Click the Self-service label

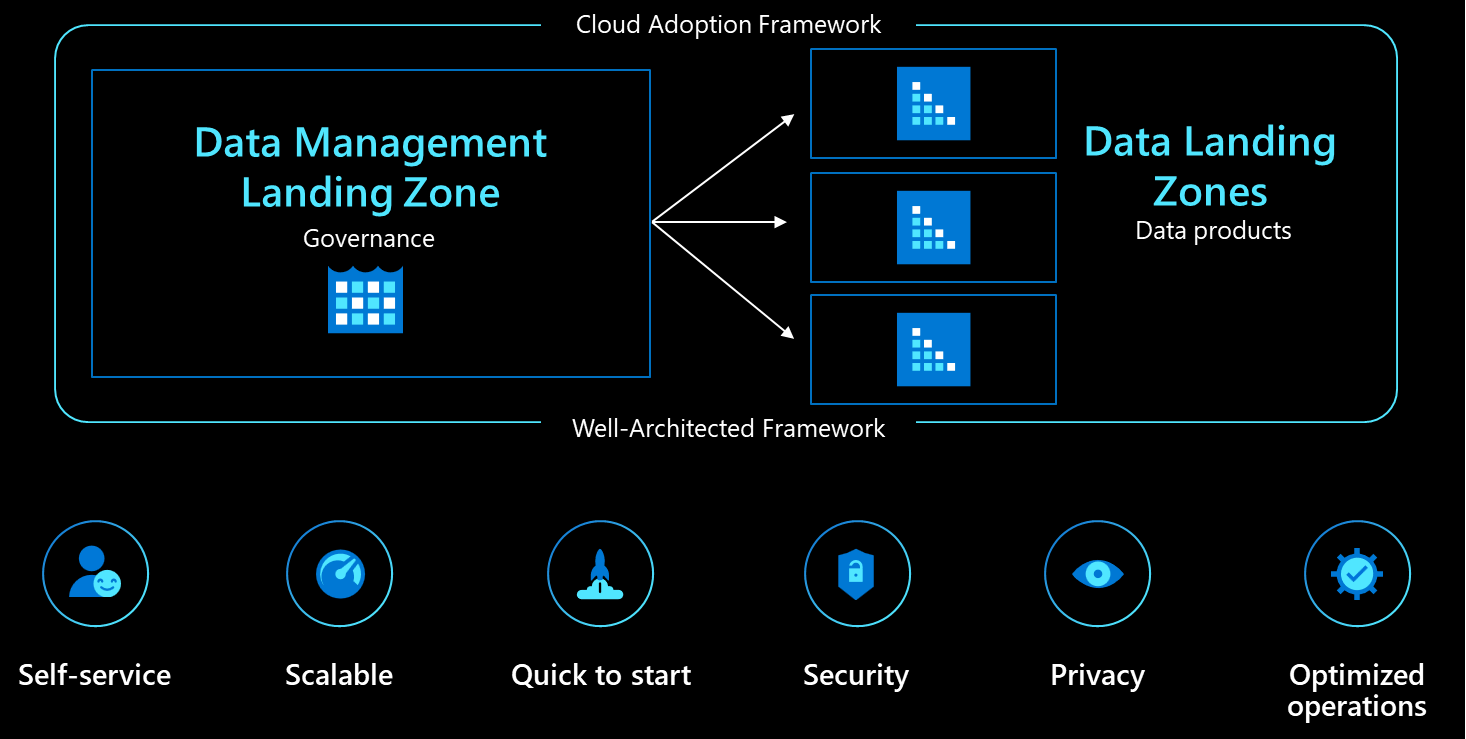[95, 675]
